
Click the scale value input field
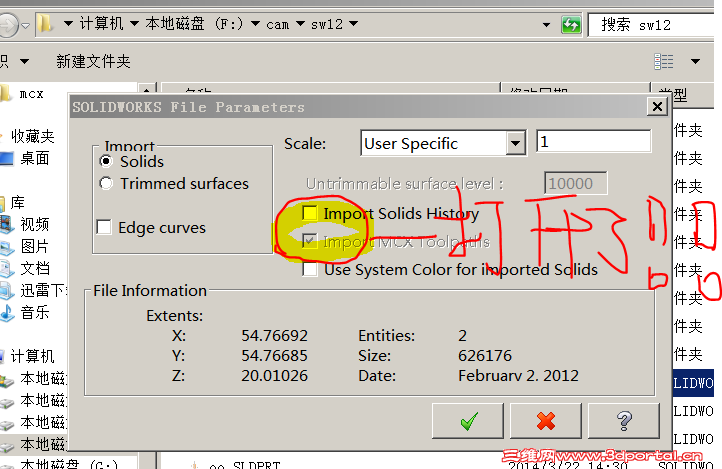(x=594, y=141)
